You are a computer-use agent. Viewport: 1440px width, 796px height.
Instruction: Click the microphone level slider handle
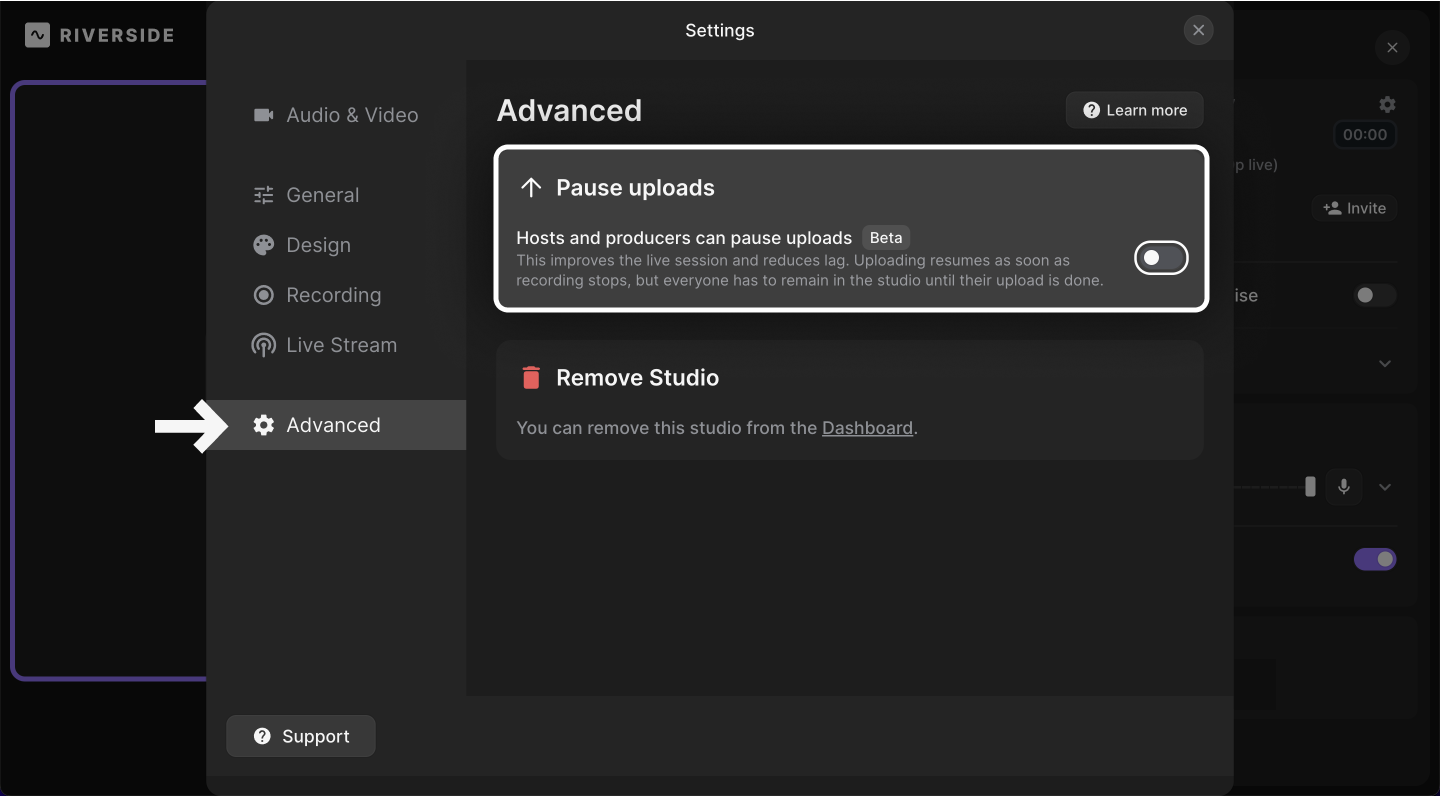click(x=1310, y=487)
